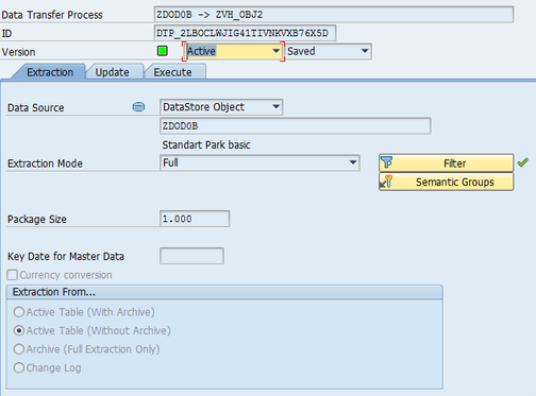Click the Key Date for Master Data field
Viewport: 536px width, 396px height.
[192, 256]
